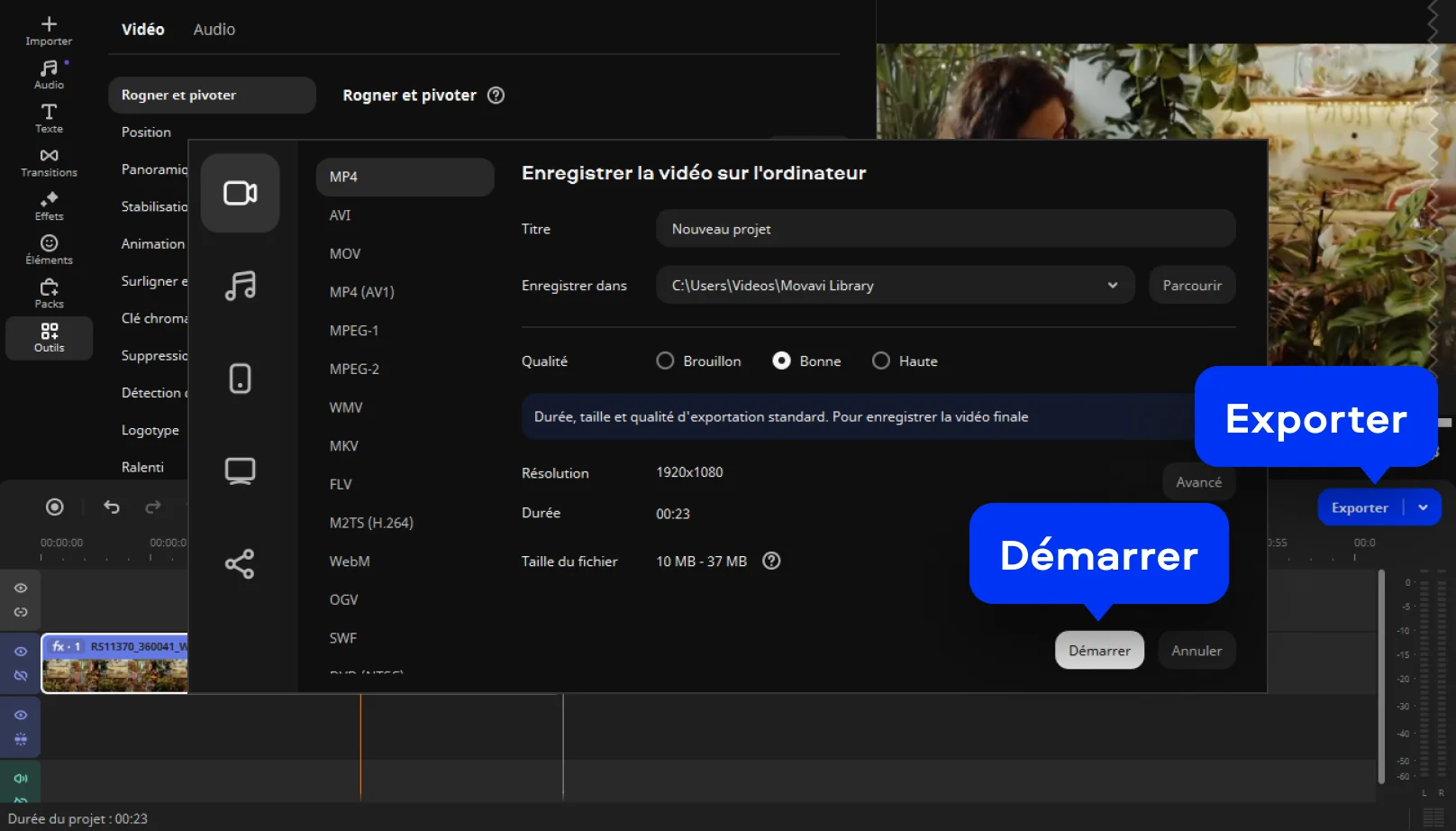Open the share online export category

240,564
